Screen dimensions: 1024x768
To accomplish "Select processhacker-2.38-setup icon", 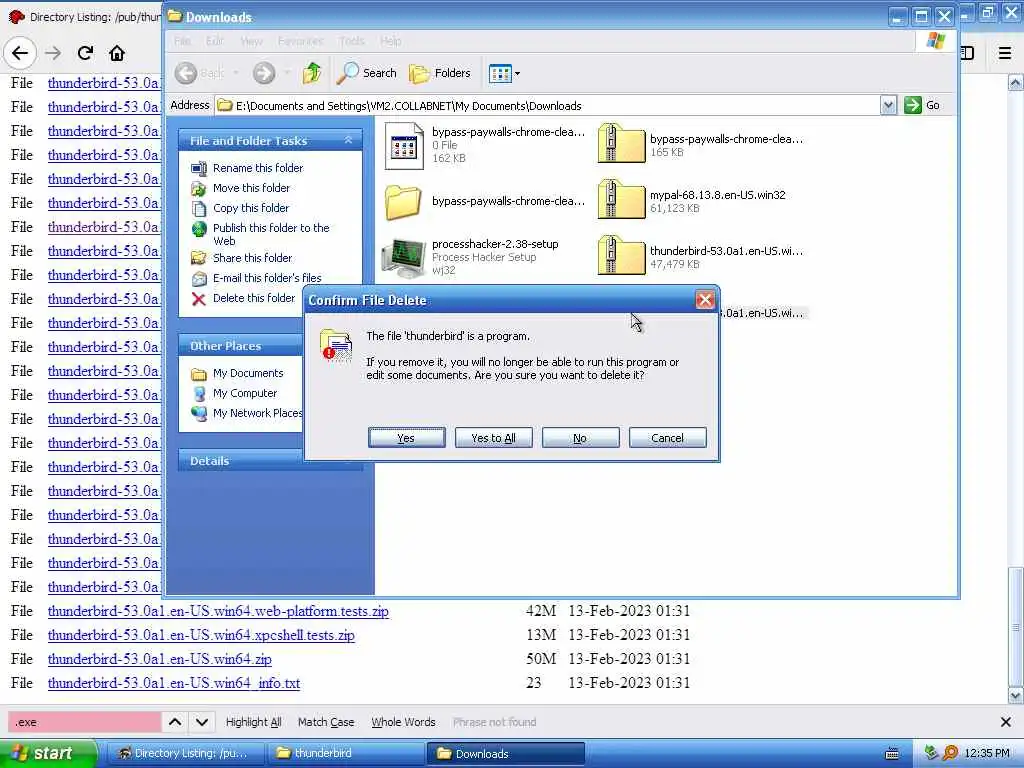I will coord(403,257).
